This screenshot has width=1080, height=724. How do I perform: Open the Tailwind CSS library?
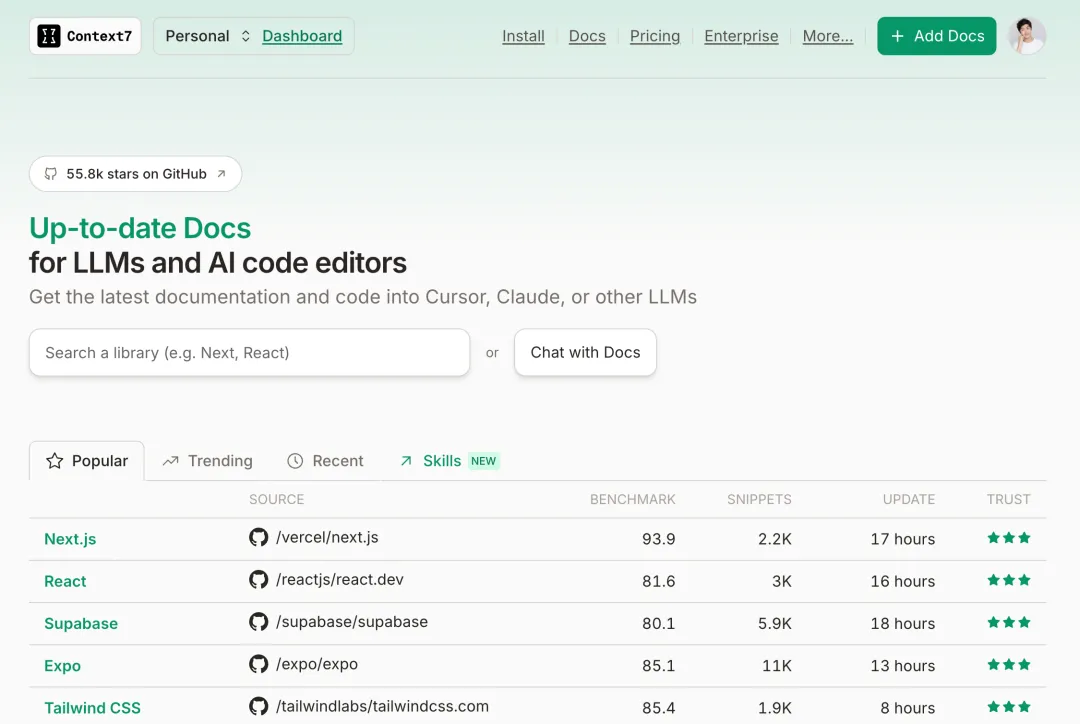(92, 707)
